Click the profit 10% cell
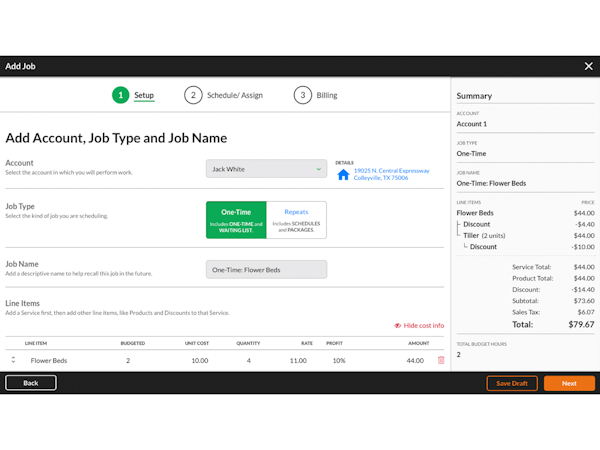The image size is (600, 450). click(339, 360)
